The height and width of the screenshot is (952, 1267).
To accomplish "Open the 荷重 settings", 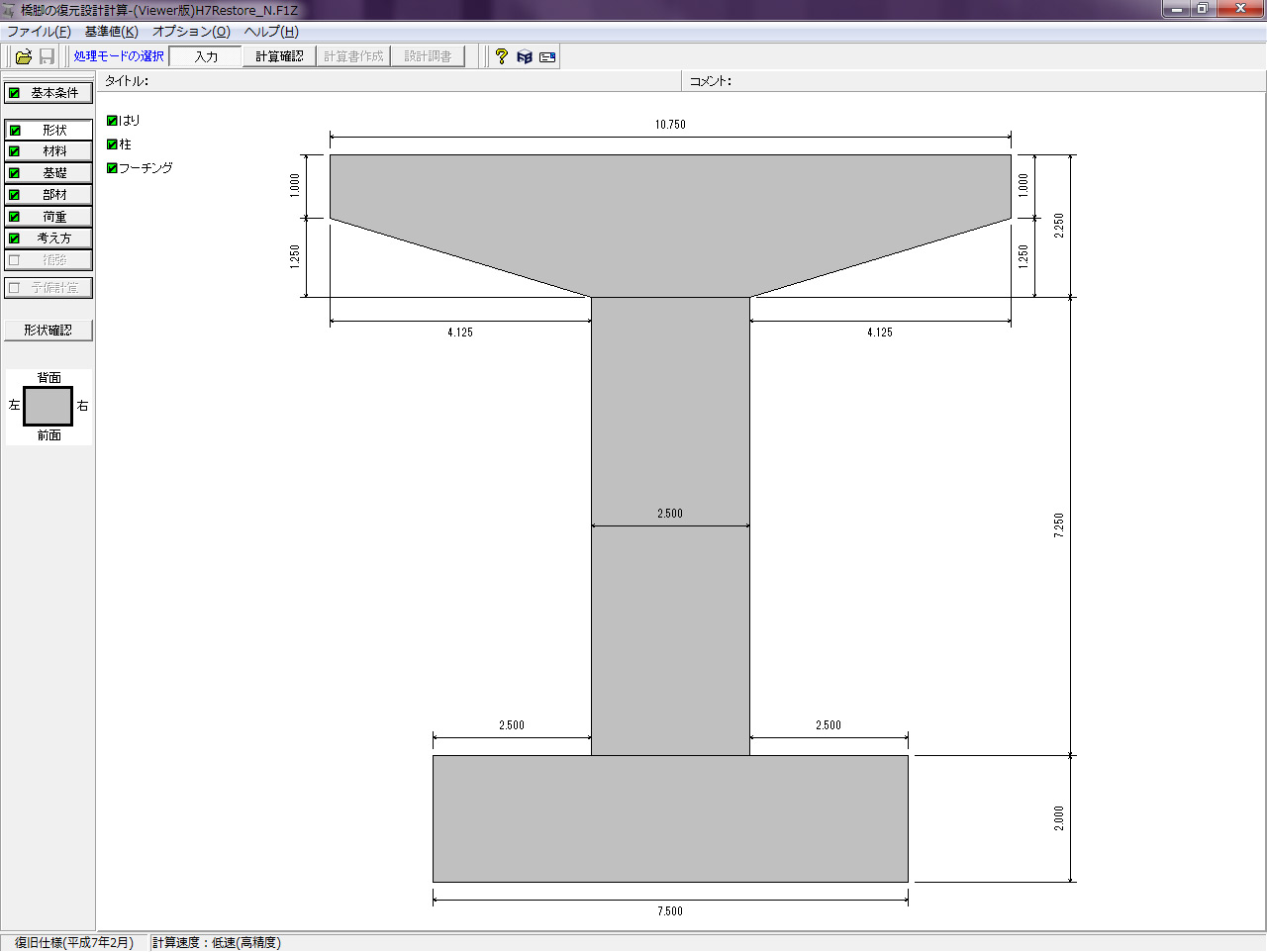I will coord(49,217).
